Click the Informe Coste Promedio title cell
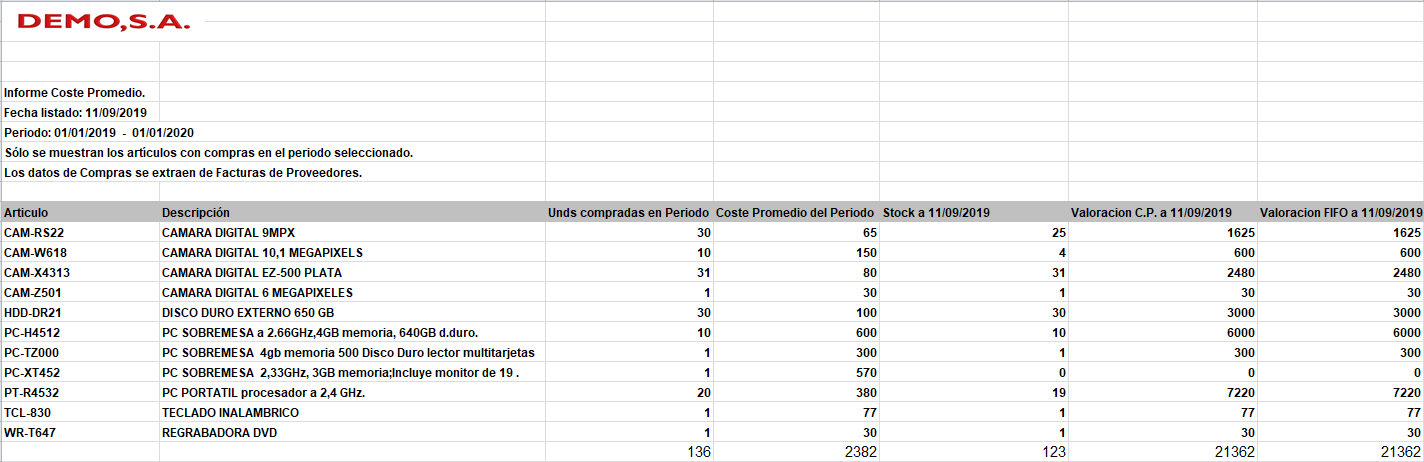This screenshot has width=1424, height=462. pos(80,92)
